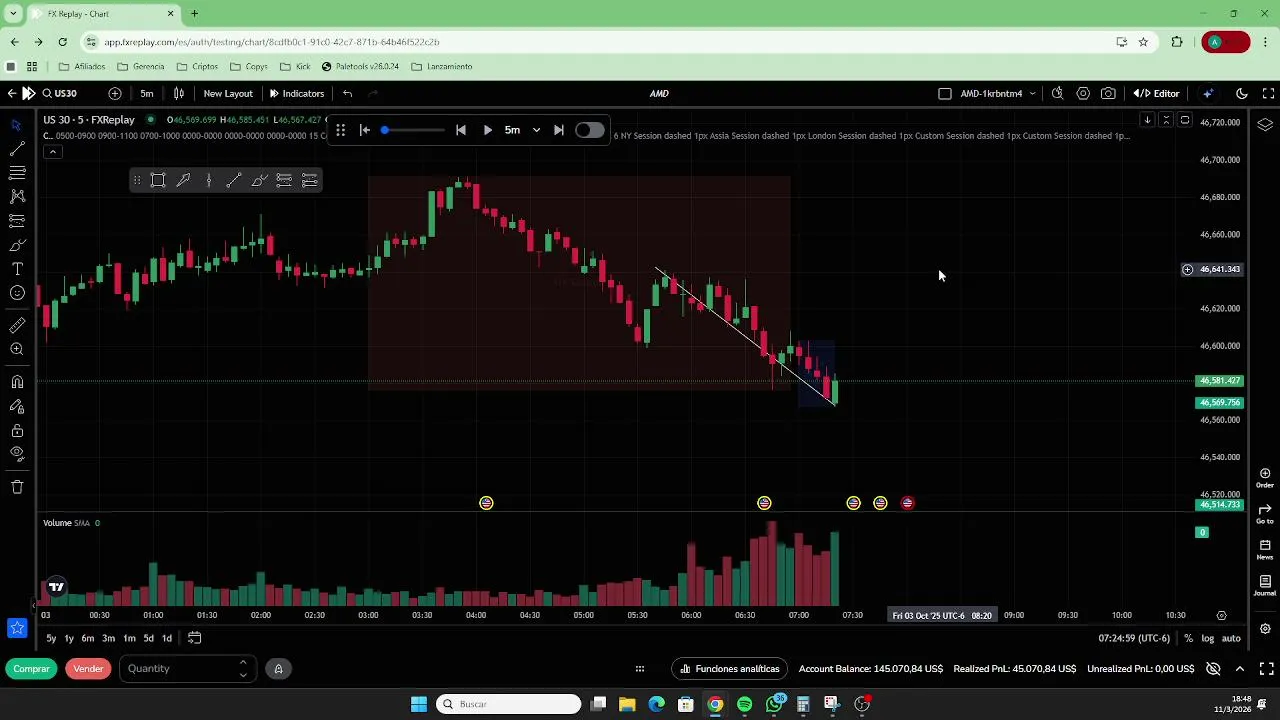Screen dimensions: 1280x720
Task: Toggle the switch in the replay control bar
Action: tap(589, 130)
